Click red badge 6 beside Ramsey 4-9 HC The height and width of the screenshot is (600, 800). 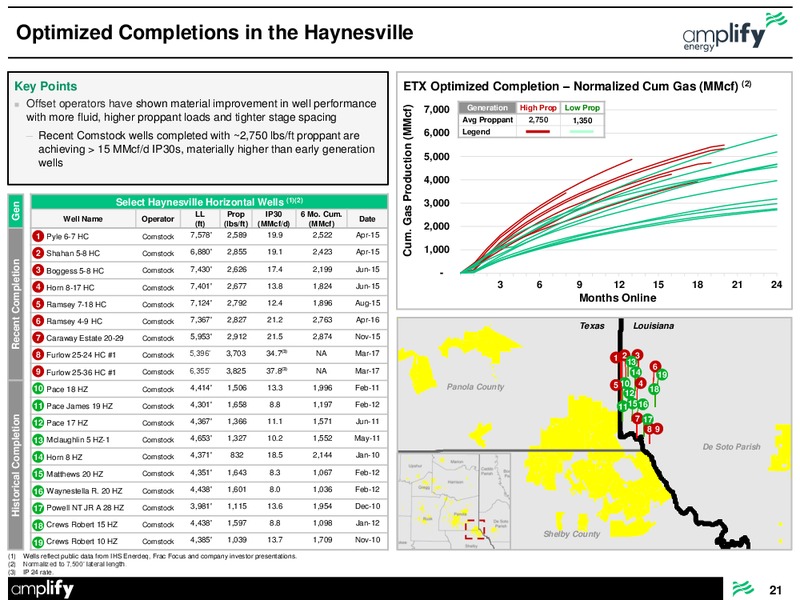[x=38, y=321]
